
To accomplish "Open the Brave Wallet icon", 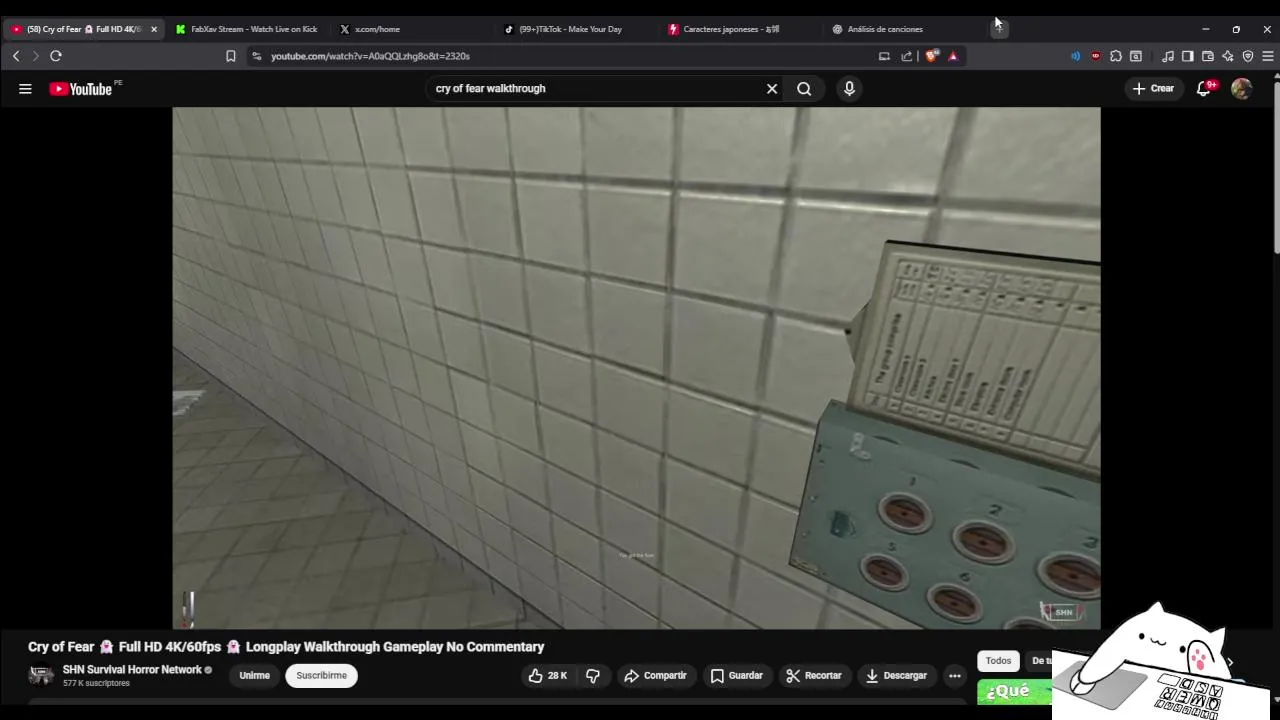I will pyautogui.click(x=1208, y=56).
